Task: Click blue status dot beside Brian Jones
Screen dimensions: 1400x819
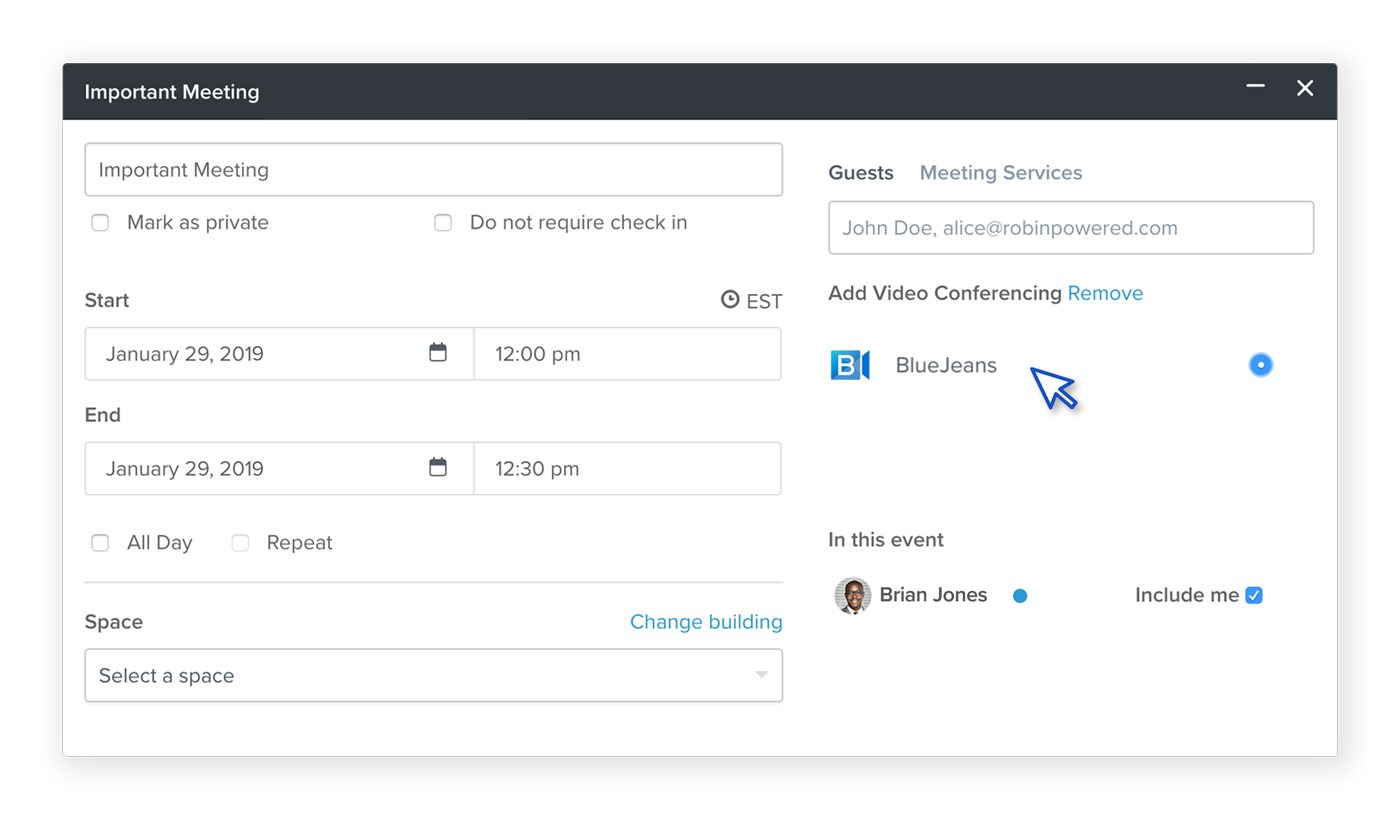Action: (1020, 596)
